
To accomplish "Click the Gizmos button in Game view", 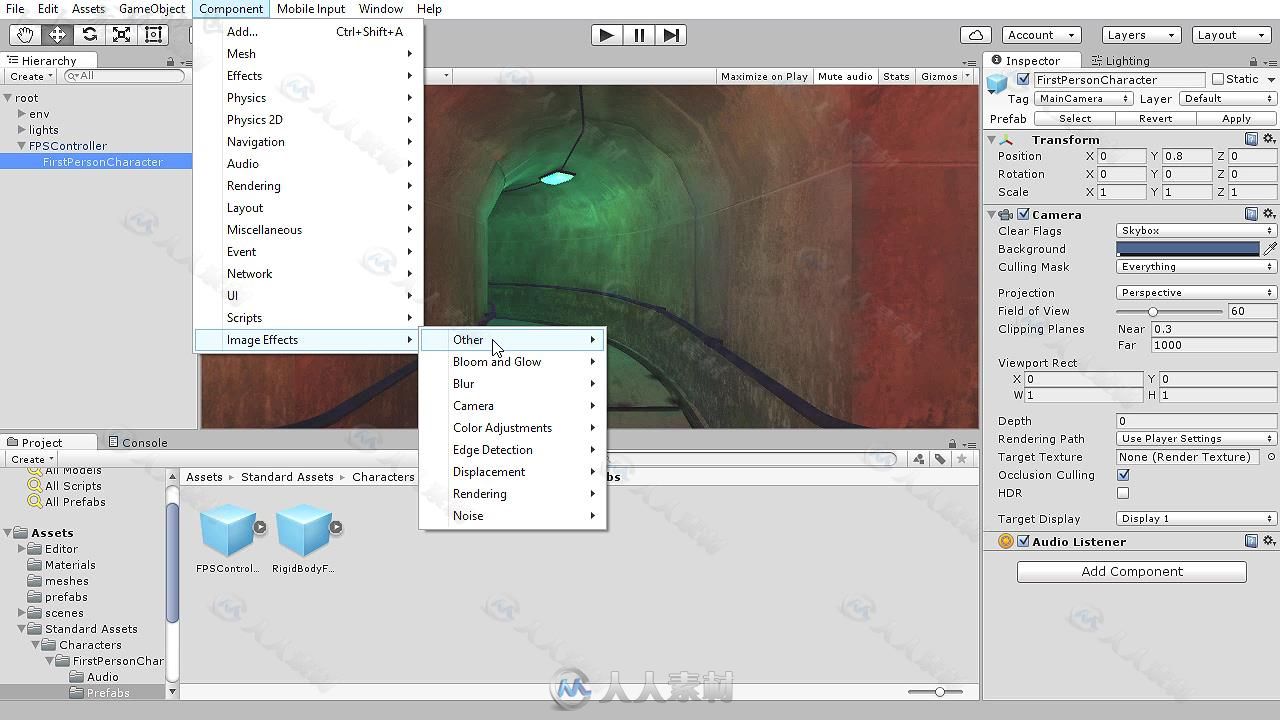I will pyautogui.click(x=945, y=76).
